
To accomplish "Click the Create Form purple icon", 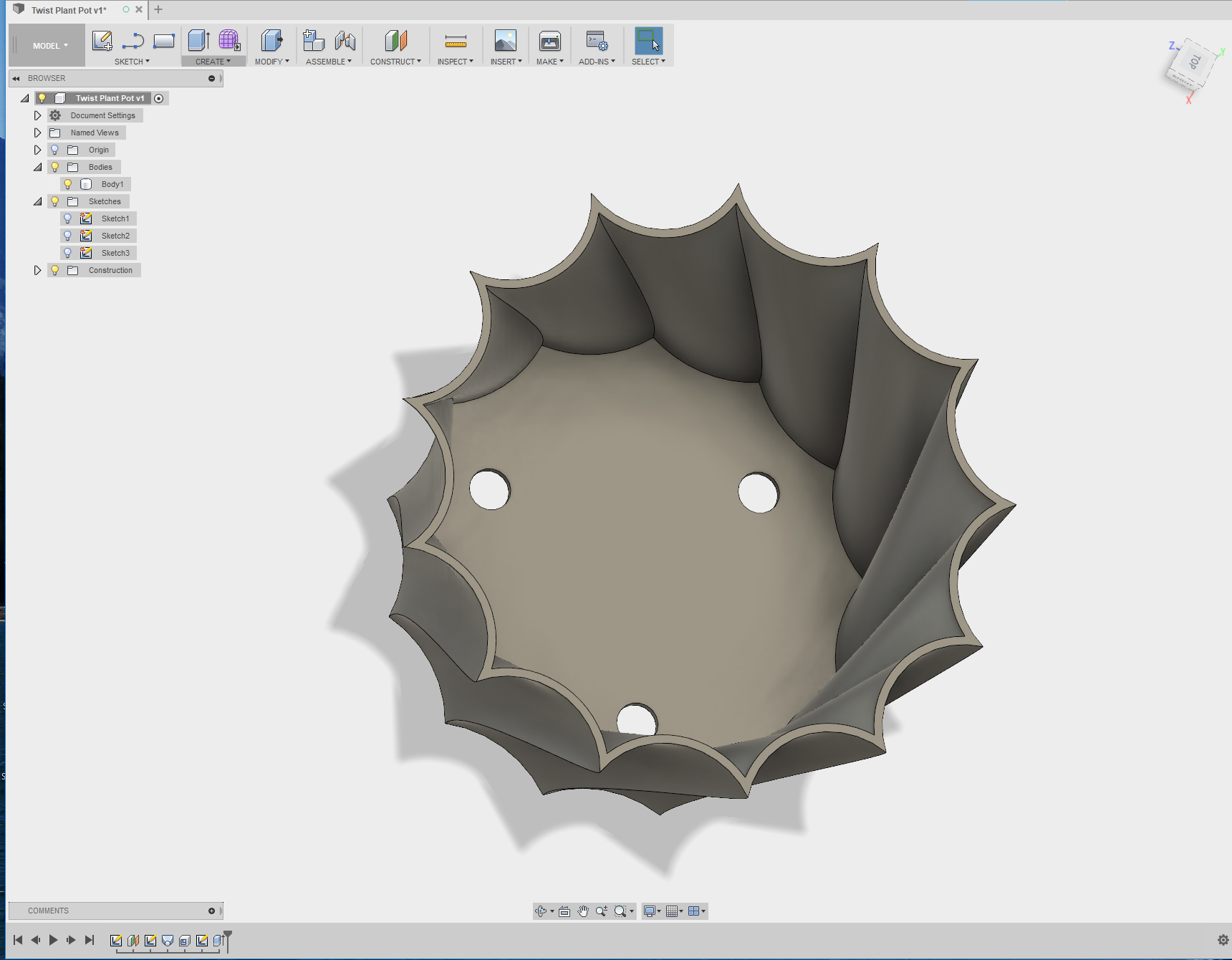I will click(229, 41).
